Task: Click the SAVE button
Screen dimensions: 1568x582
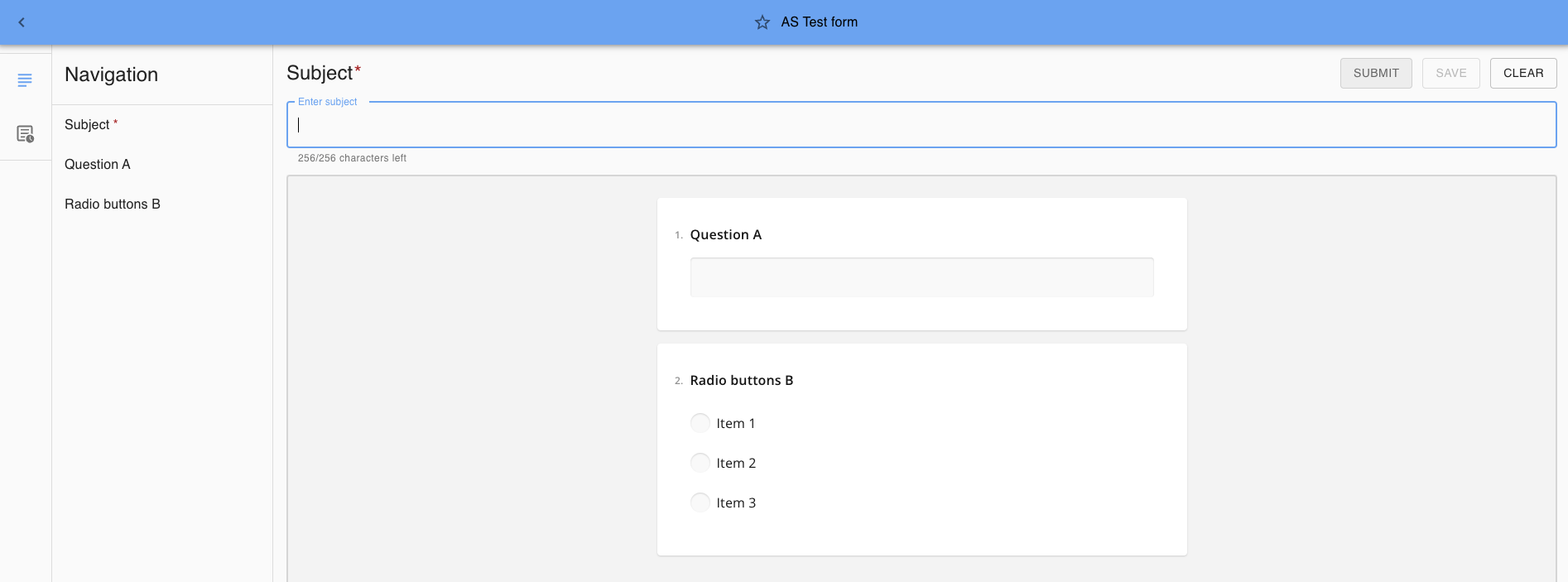Action: (x=1450, y=73)
